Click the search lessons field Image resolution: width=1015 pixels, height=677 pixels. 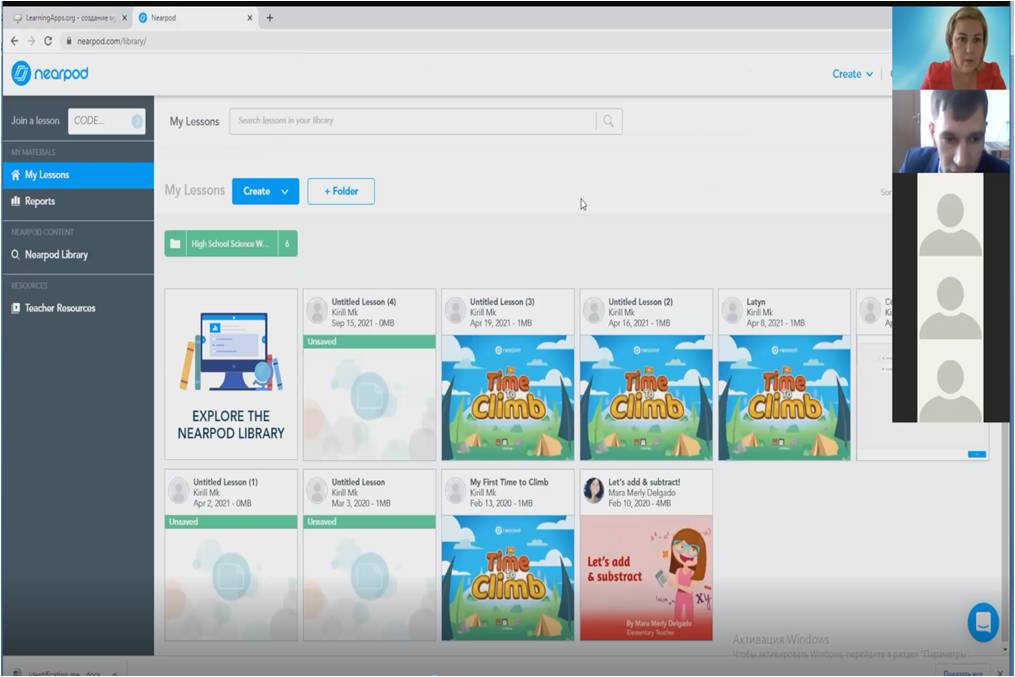(x=412, y=121)
